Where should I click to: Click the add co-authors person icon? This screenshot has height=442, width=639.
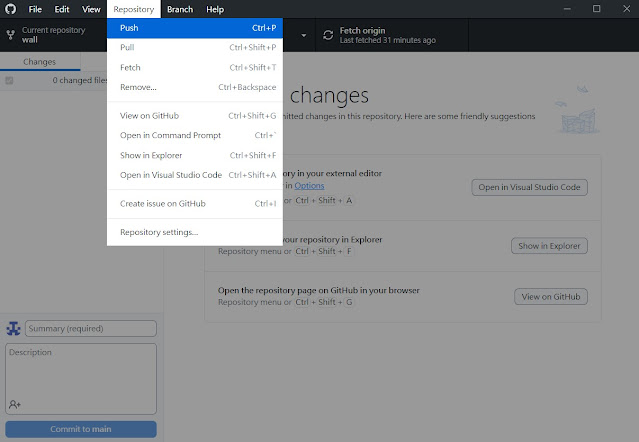[x=15, y=404]
